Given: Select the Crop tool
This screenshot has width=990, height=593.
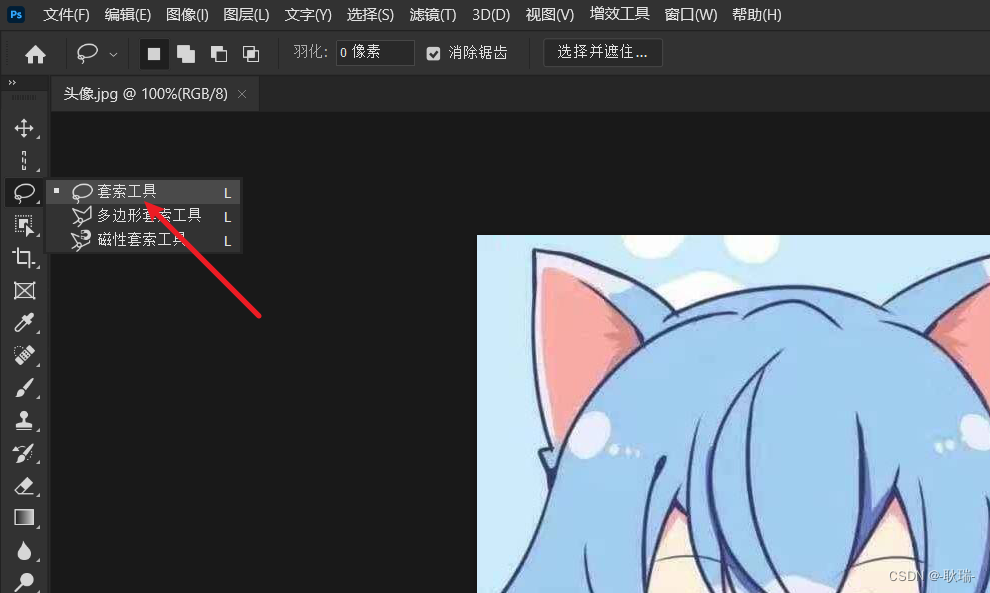Looking at the screenshot, I should coord(24,258).
